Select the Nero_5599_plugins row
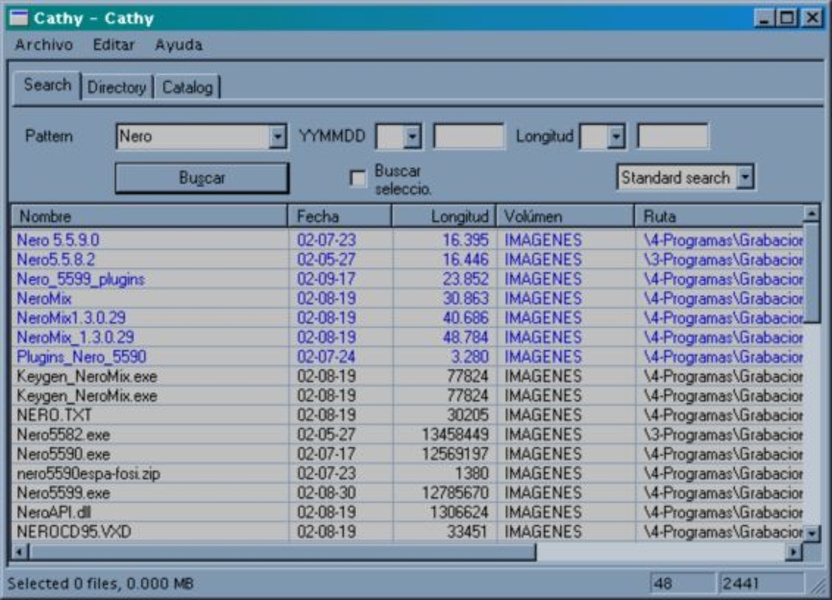The height and width of the screenshot is (600, 832). (408, 279)
